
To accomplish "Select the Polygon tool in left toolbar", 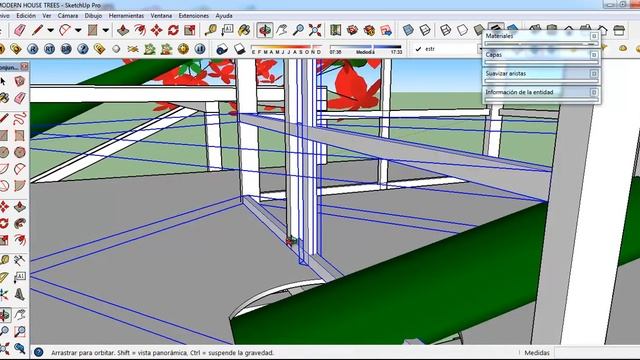I will pos(20,152).
